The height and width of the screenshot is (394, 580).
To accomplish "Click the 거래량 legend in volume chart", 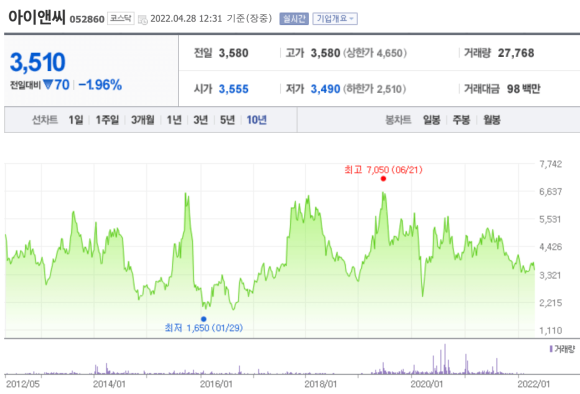I will click(x=562, y=349).
